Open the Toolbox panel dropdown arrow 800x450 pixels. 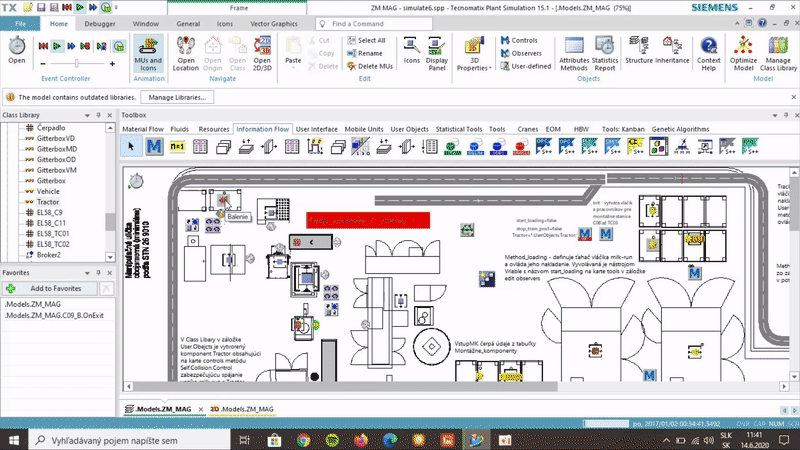(x=775, y=115)
